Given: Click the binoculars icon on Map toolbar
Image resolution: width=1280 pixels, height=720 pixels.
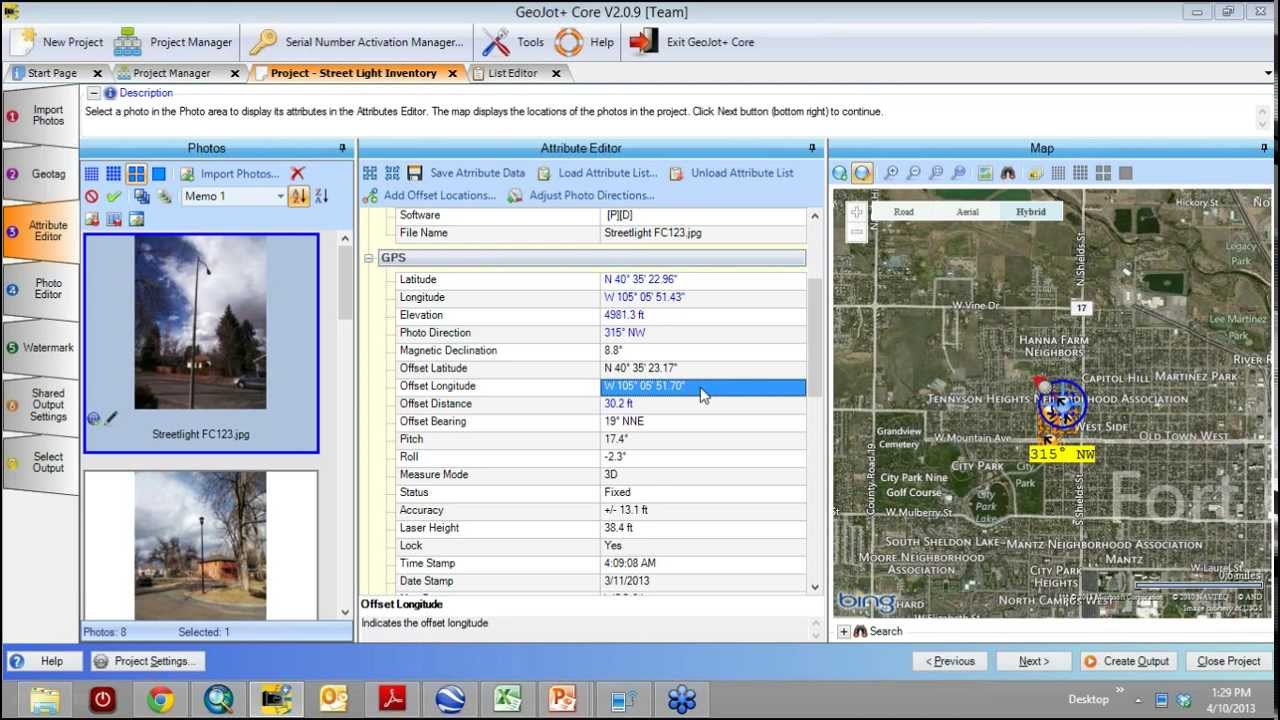Looking at the screenshot, I should tap(1008, 173).
